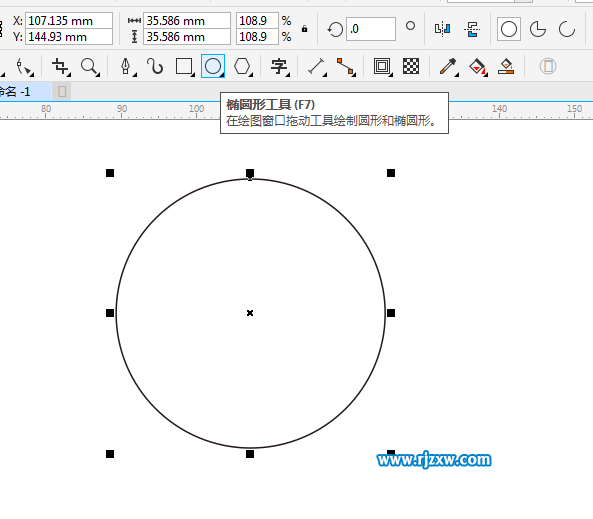Mirror the object horizontally
593x519 pixels.
[442, 29]
